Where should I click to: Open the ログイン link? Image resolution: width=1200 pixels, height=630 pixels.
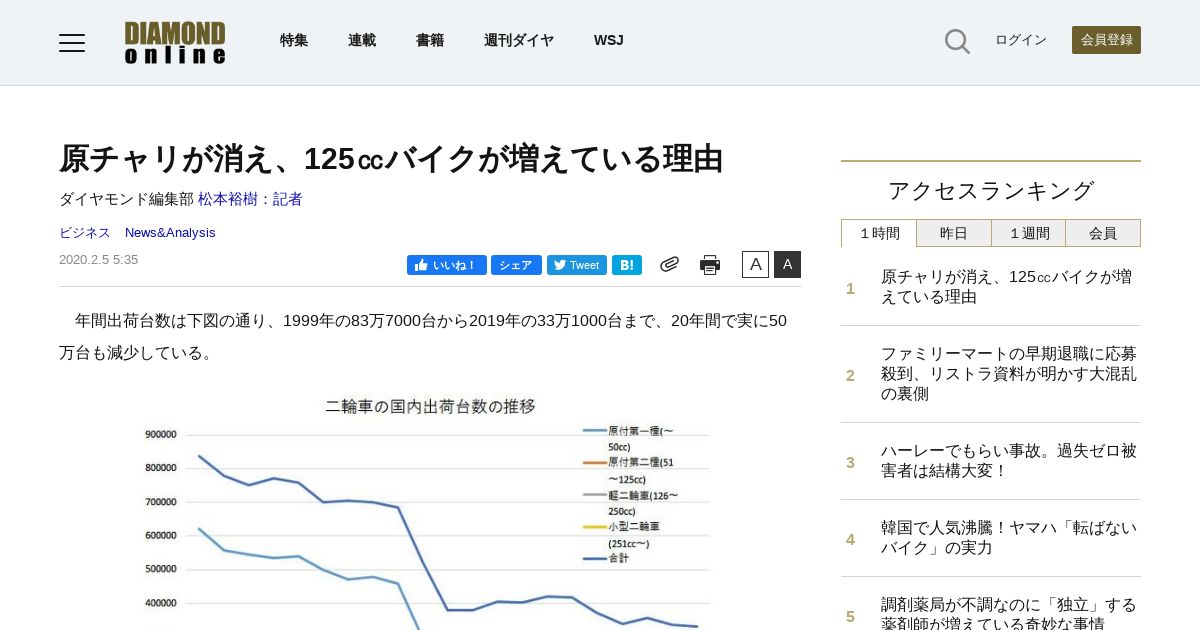tap(1021, 40)
